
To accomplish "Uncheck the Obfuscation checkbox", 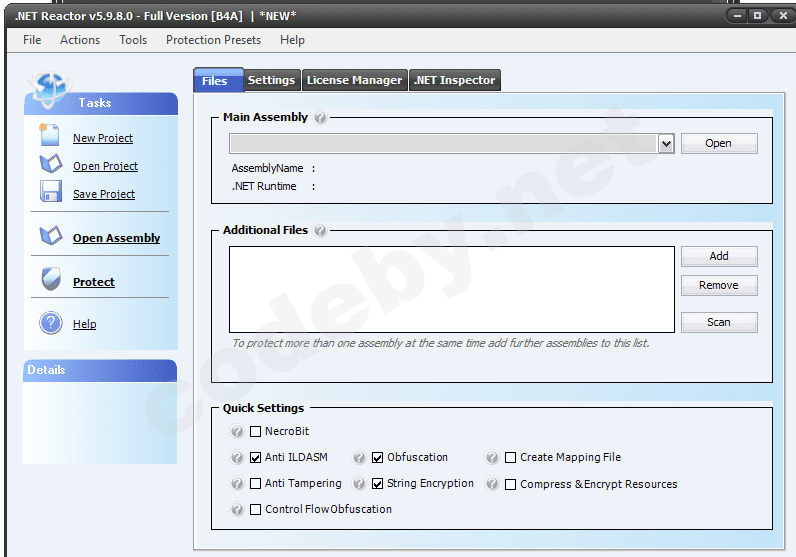I will tap(377, 457).
